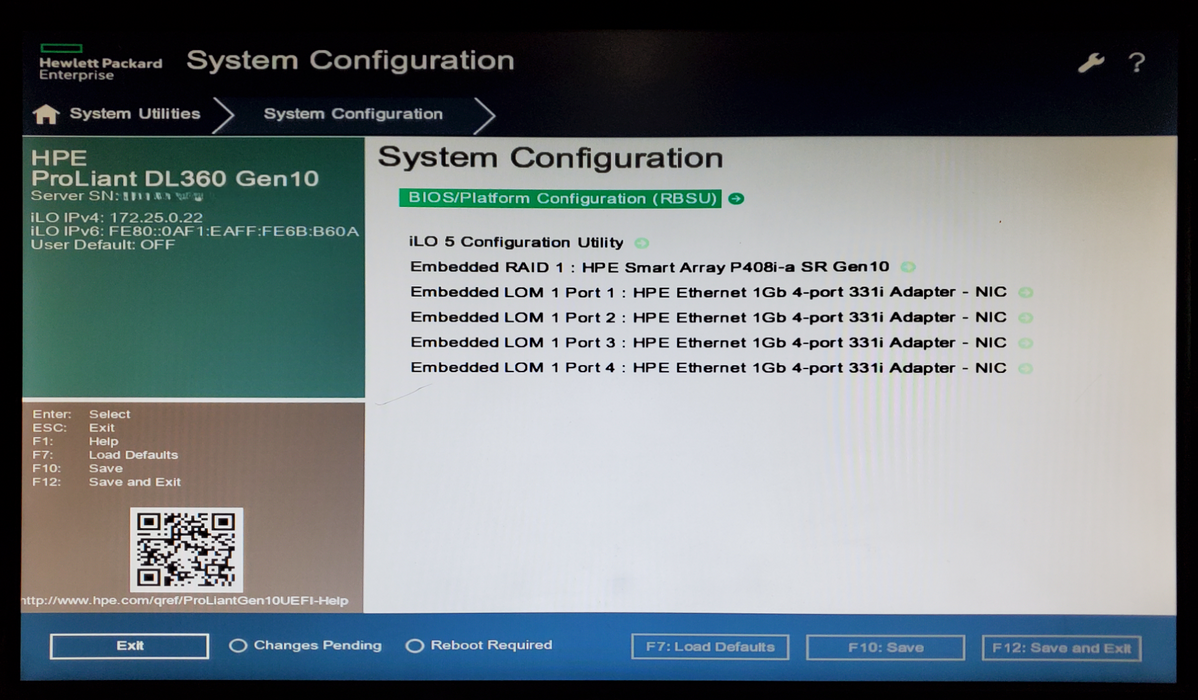Screen dimensions: 1198x700
Task: Click the home icon beside System Utilities
Action: pos(46,114)
